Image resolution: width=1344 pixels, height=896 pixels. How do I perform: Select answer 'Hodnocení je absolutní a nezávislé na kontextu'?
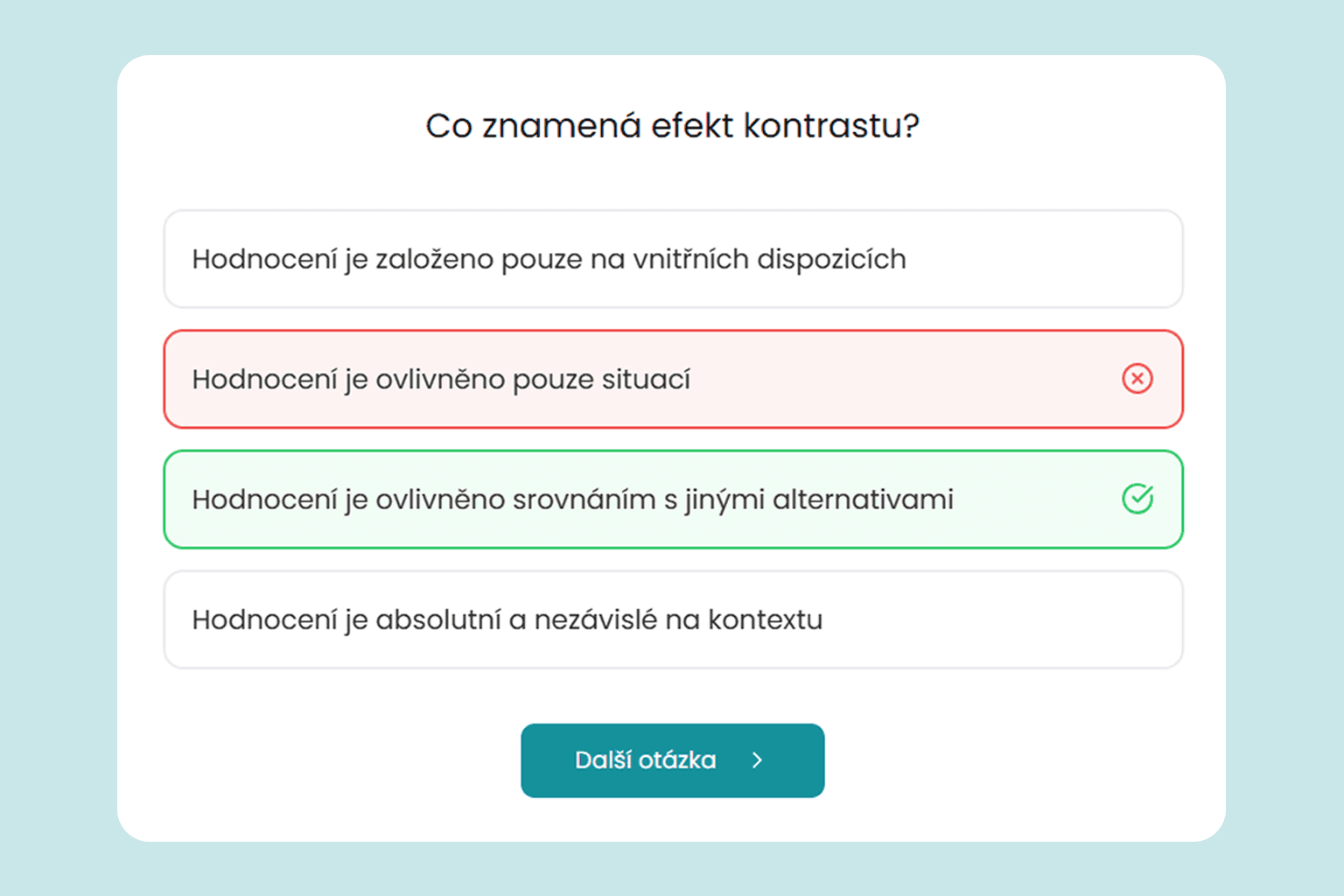[612, 619]
